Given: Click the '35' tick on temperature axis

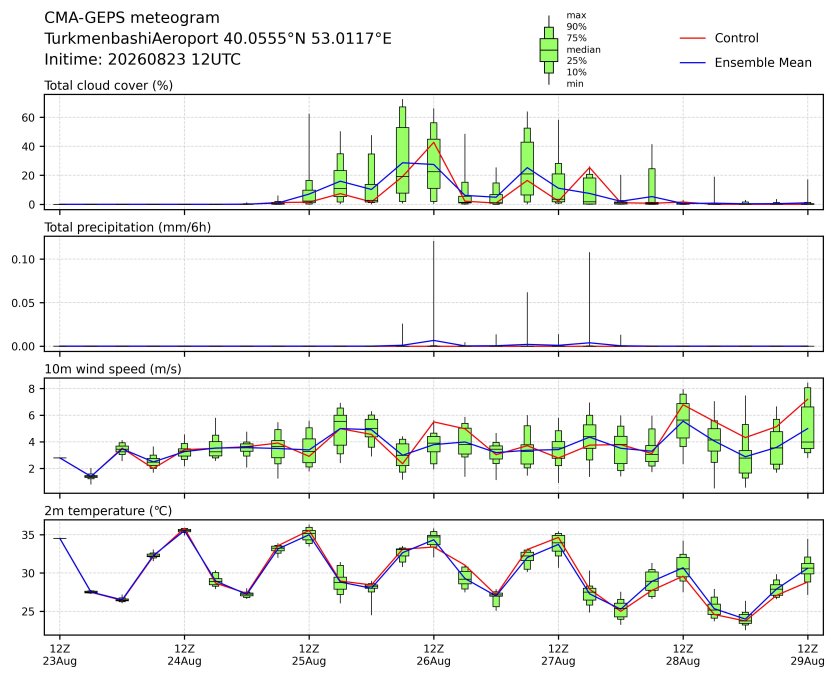Looking at the screenshot, I should 28,535.
